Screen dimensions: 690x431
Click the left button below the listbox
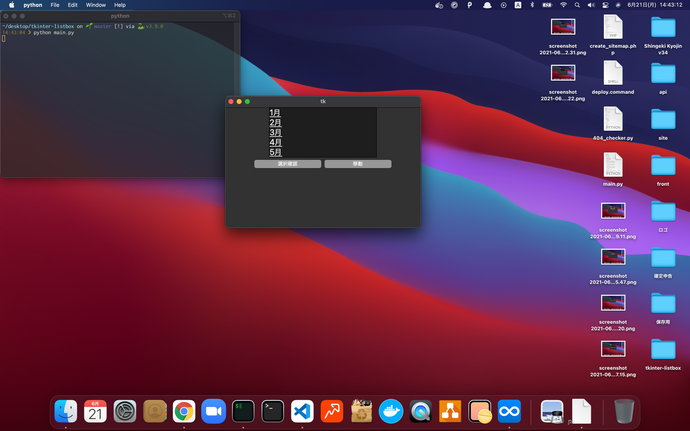click(x=288, y=163)
